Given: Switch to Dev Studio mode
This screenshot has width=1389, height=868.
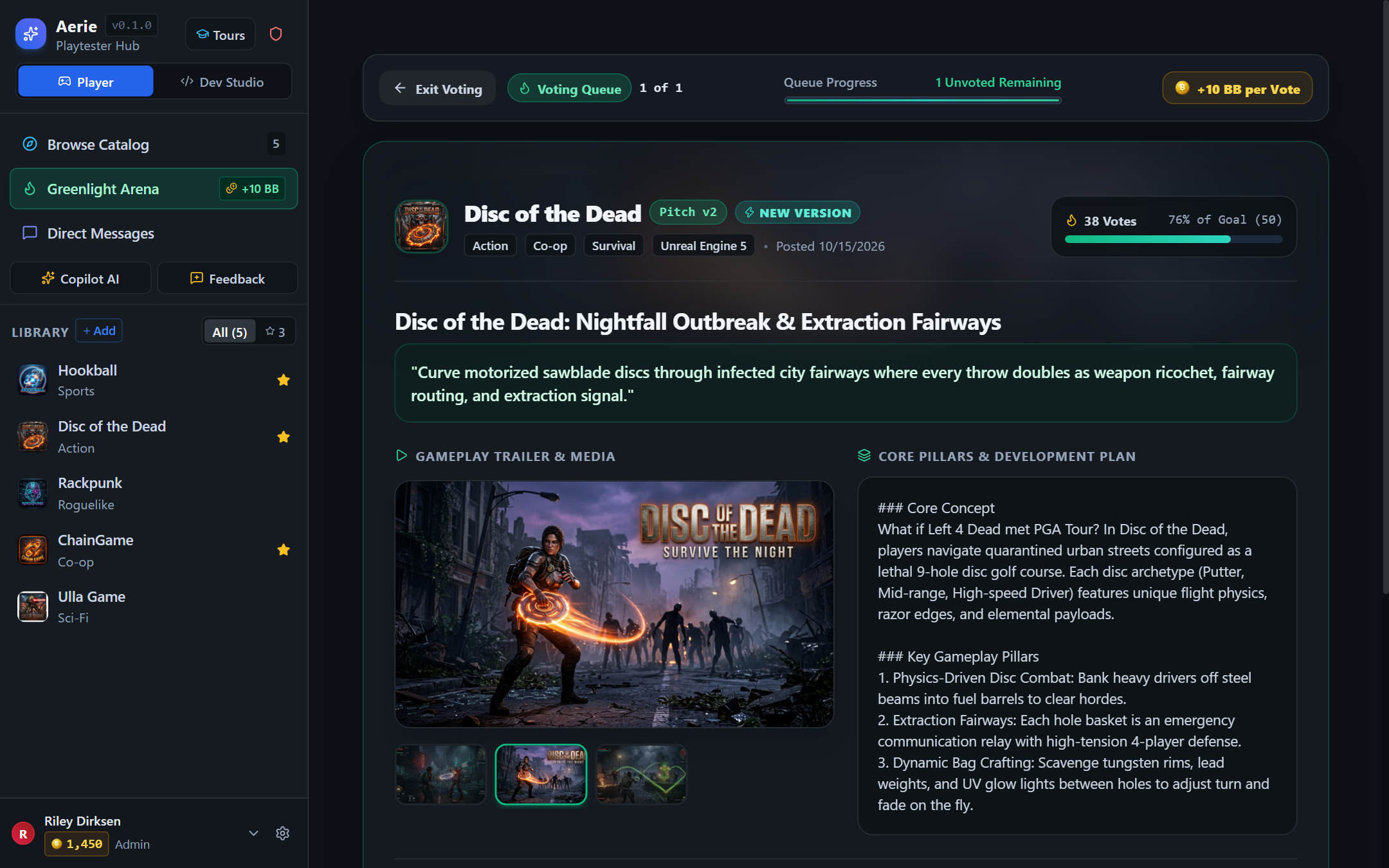Looking at the screenshot, I should (222, 82).
